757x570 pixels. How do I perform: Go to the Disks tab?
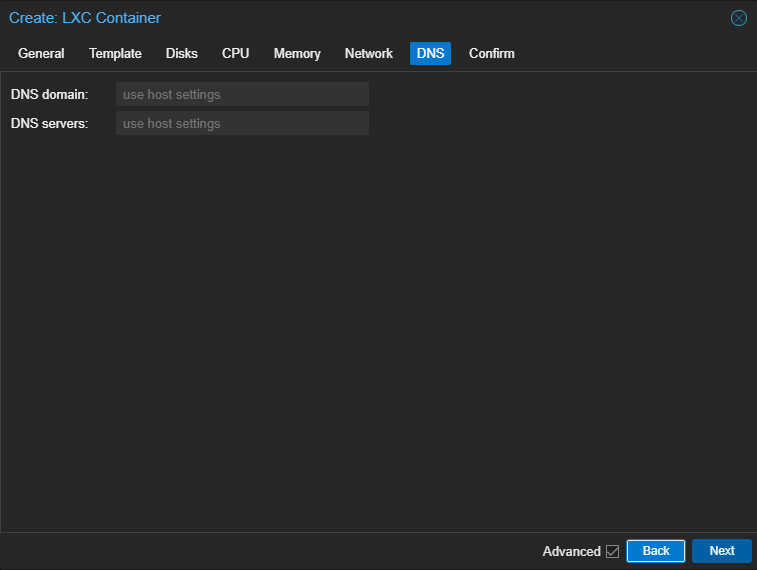[182, 53]
